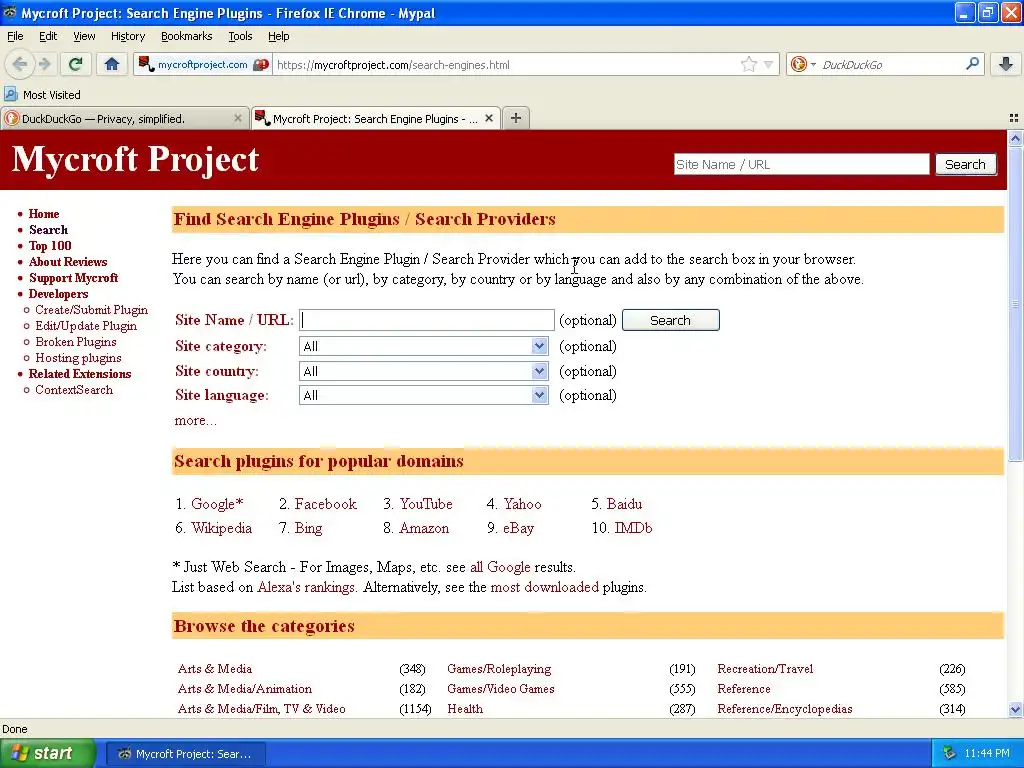The height and width of the screenshot is (768, 1024).
Task: Close the Mycroft Project tab
Action: (x=488, y=118)
